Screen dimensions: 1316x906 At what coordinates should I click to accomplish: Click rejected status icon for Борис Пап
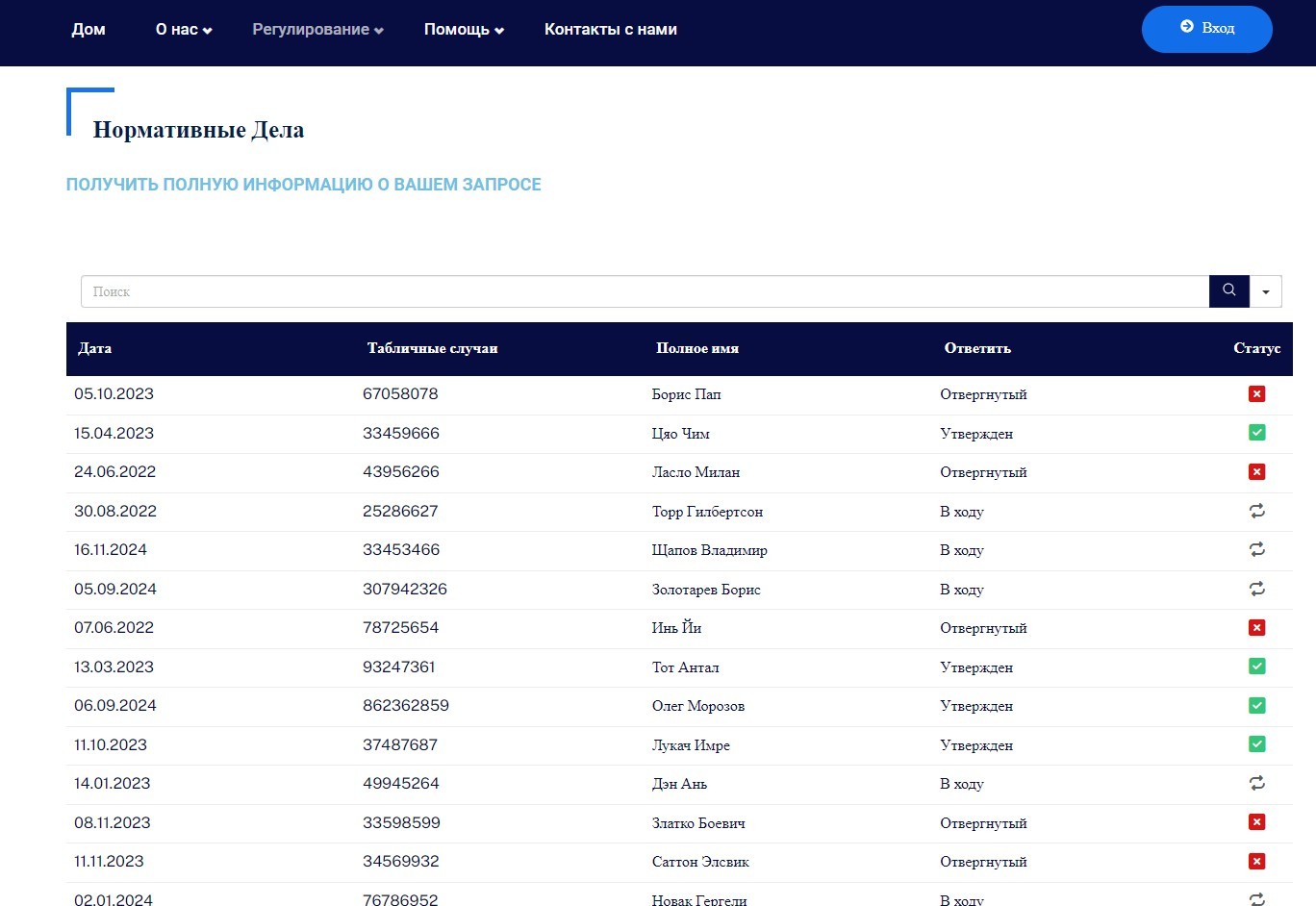tap(1256, 393)
